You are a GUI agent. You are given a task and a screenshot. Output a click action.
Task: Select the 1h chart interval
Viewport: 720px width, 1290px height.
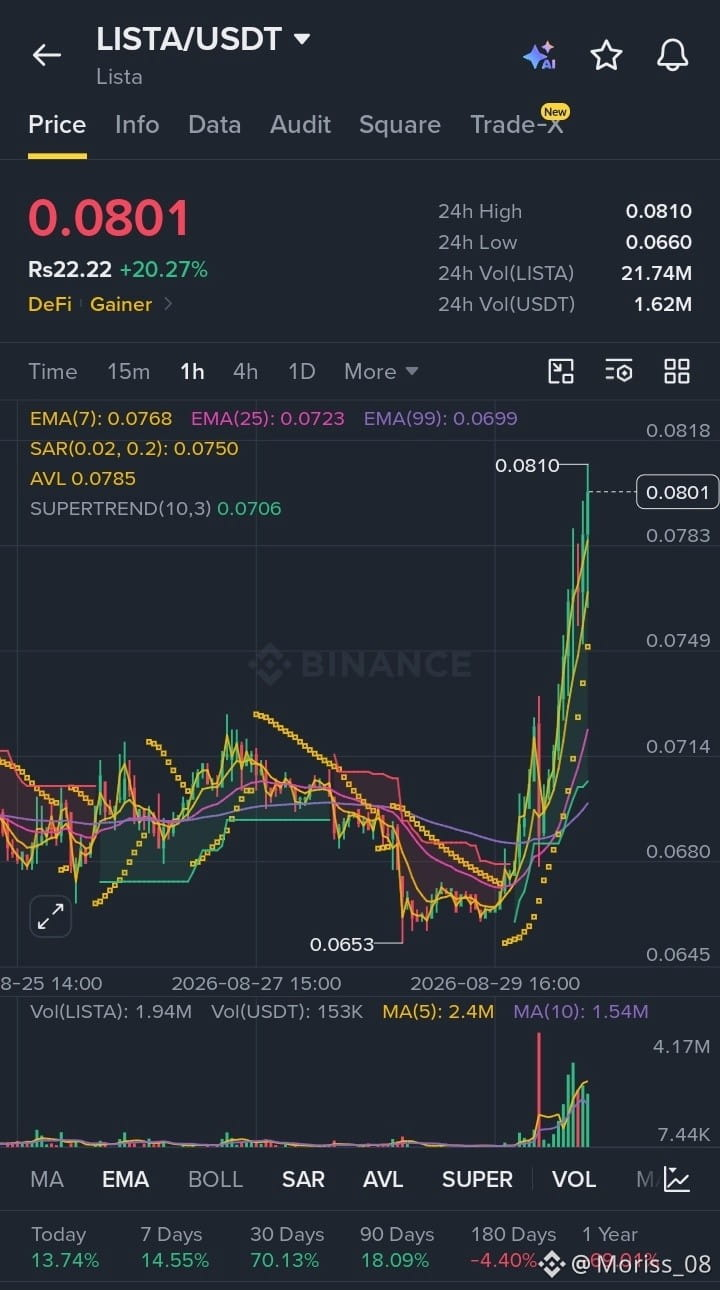pyautogui.click(x=192, y=371)
